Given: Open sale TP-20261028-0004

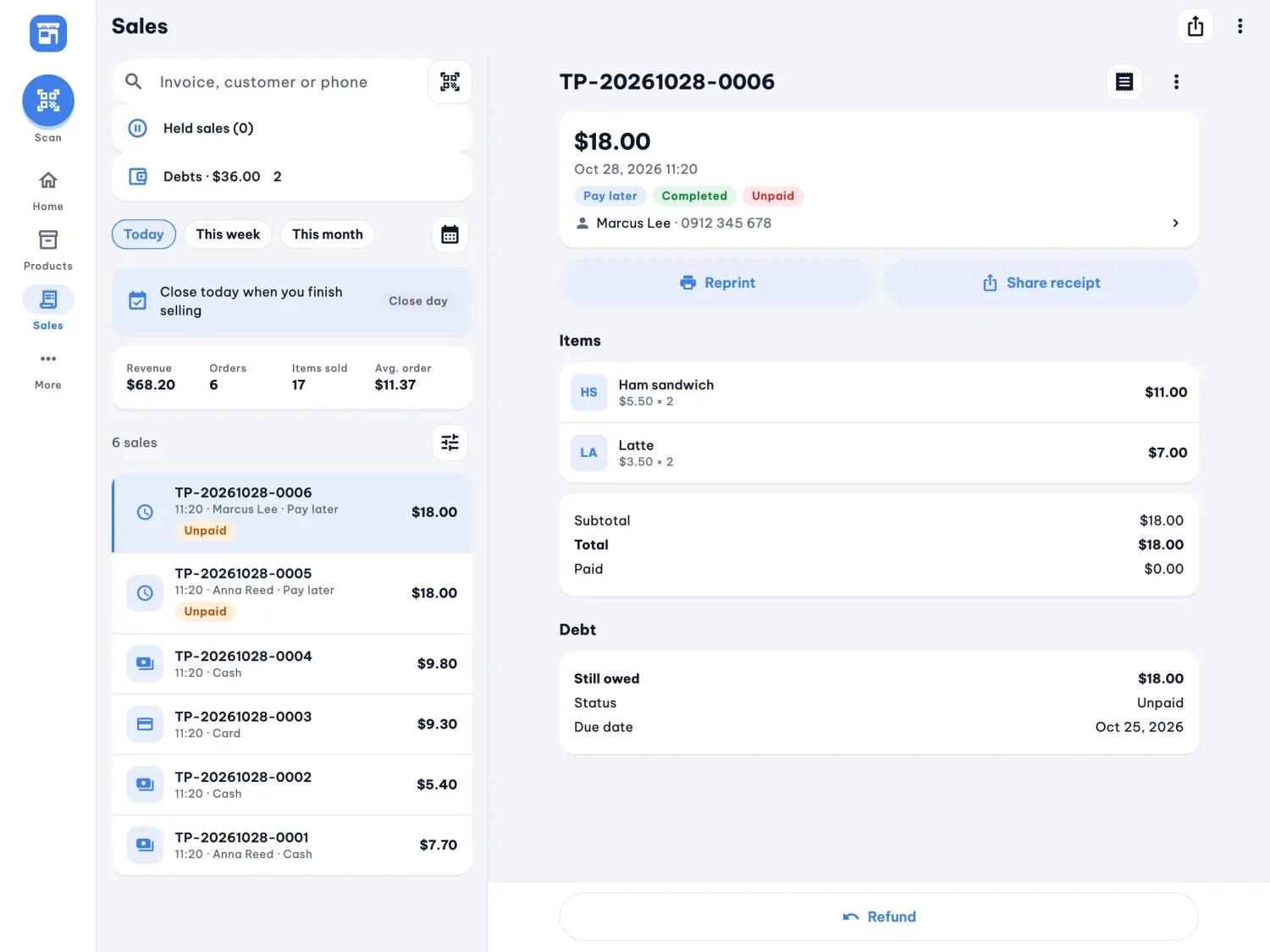Looking at the screenshot, I should [x=292, y=664].
